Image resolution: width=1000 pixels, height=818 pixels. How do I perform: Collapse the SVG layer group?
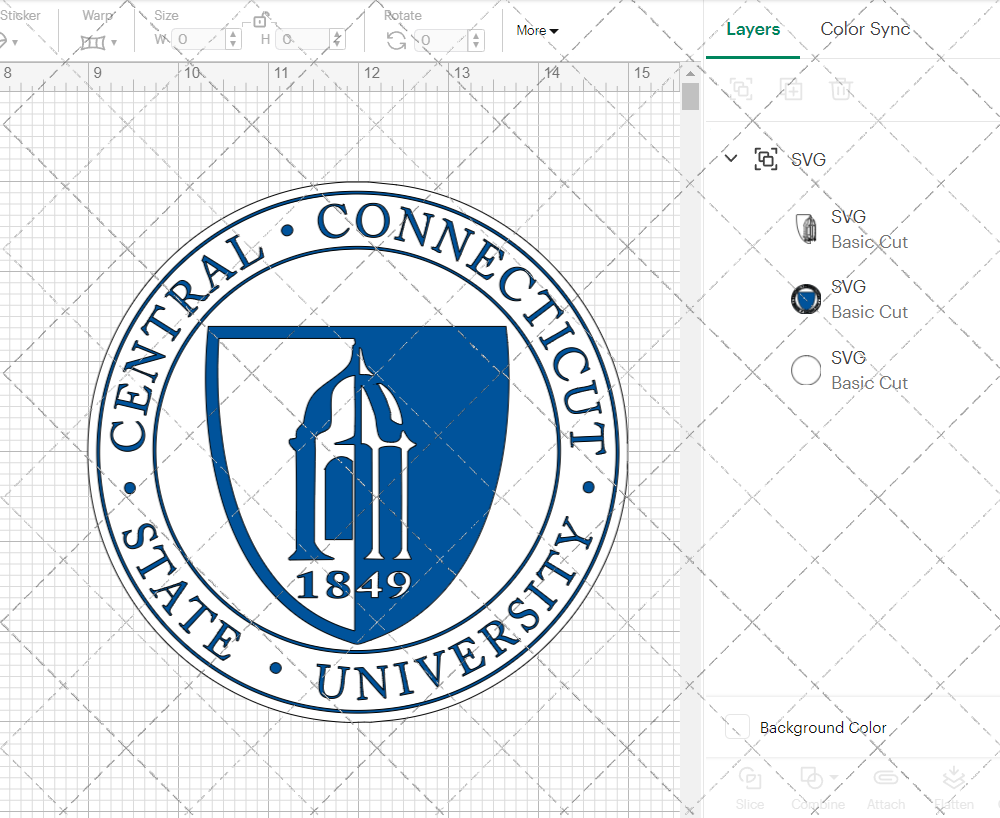(x=730, y=158)
